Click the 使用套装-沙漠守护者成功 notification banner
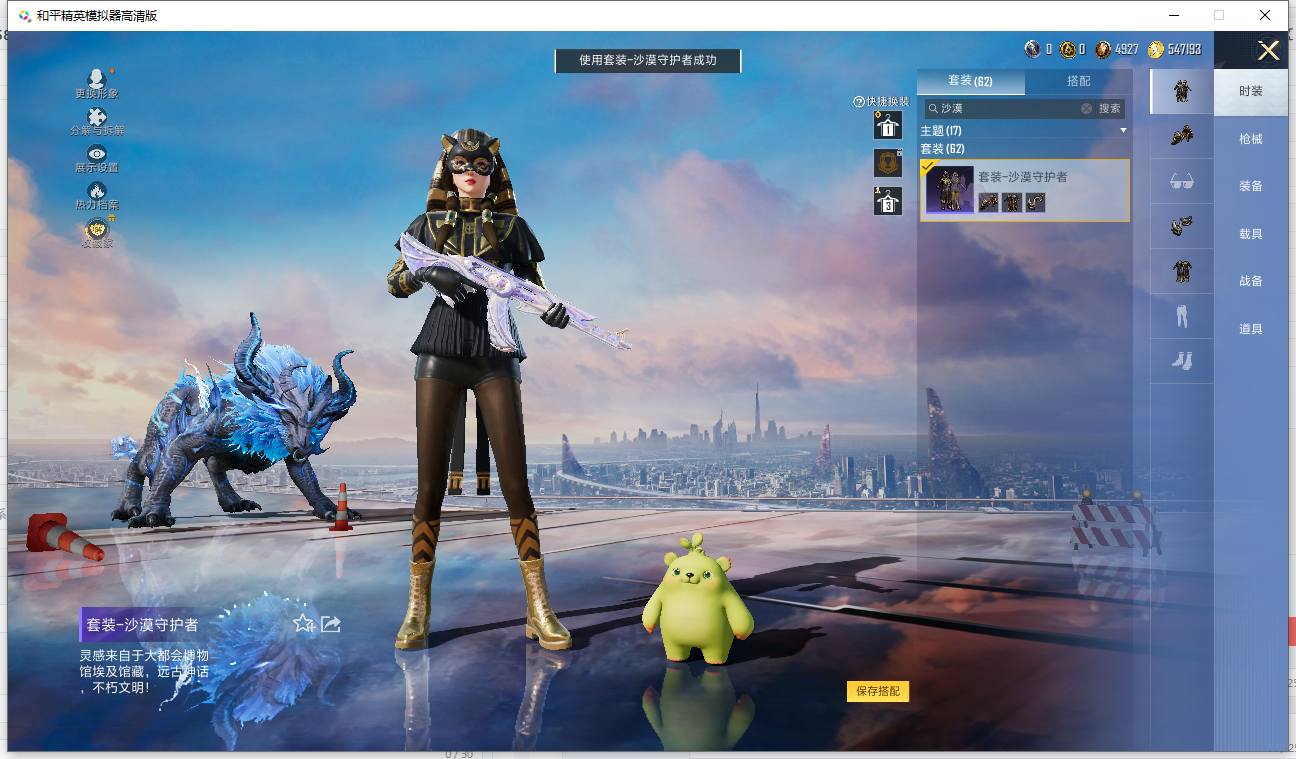 648,60
